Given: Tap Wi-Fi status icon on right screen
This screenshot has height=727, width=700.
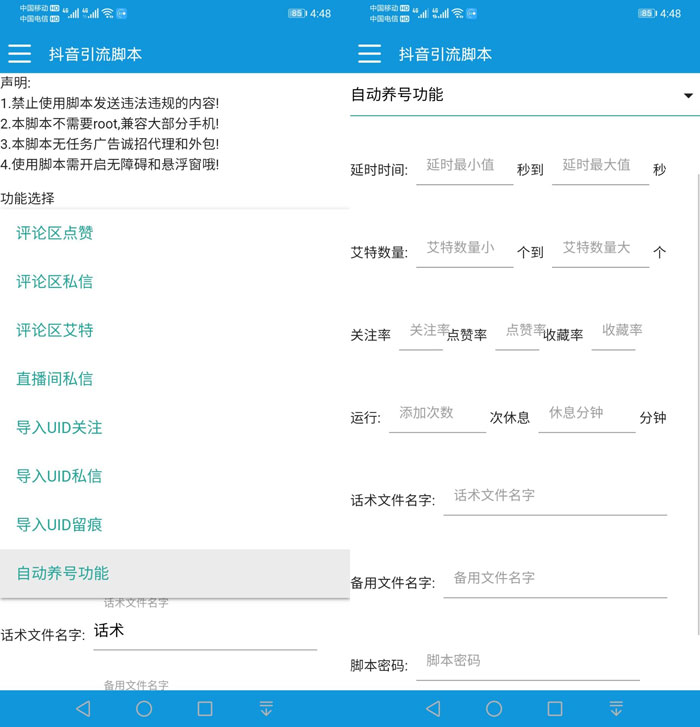Looking at the screenshot, I should coord(458,13).
